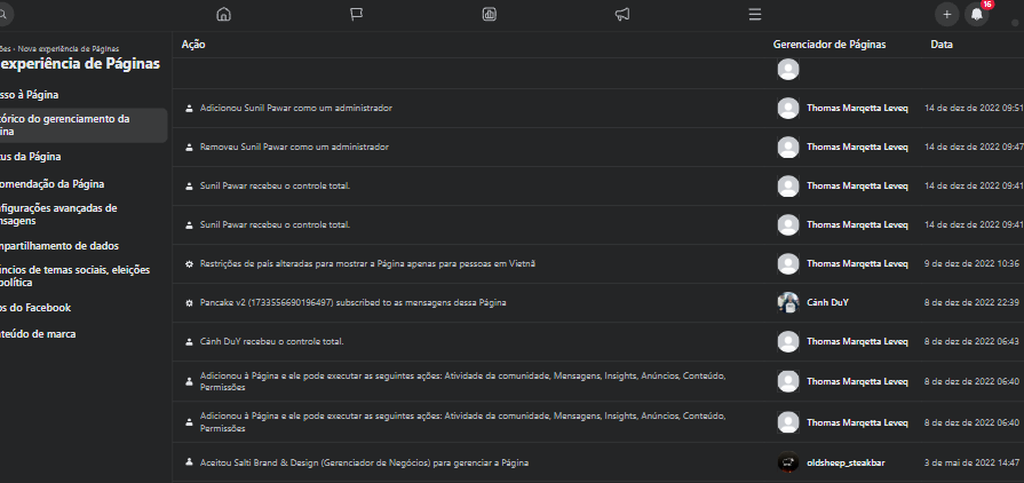Click person icon beside 'Removeu Sunil Pawar como um administrador'

point(189,148)
